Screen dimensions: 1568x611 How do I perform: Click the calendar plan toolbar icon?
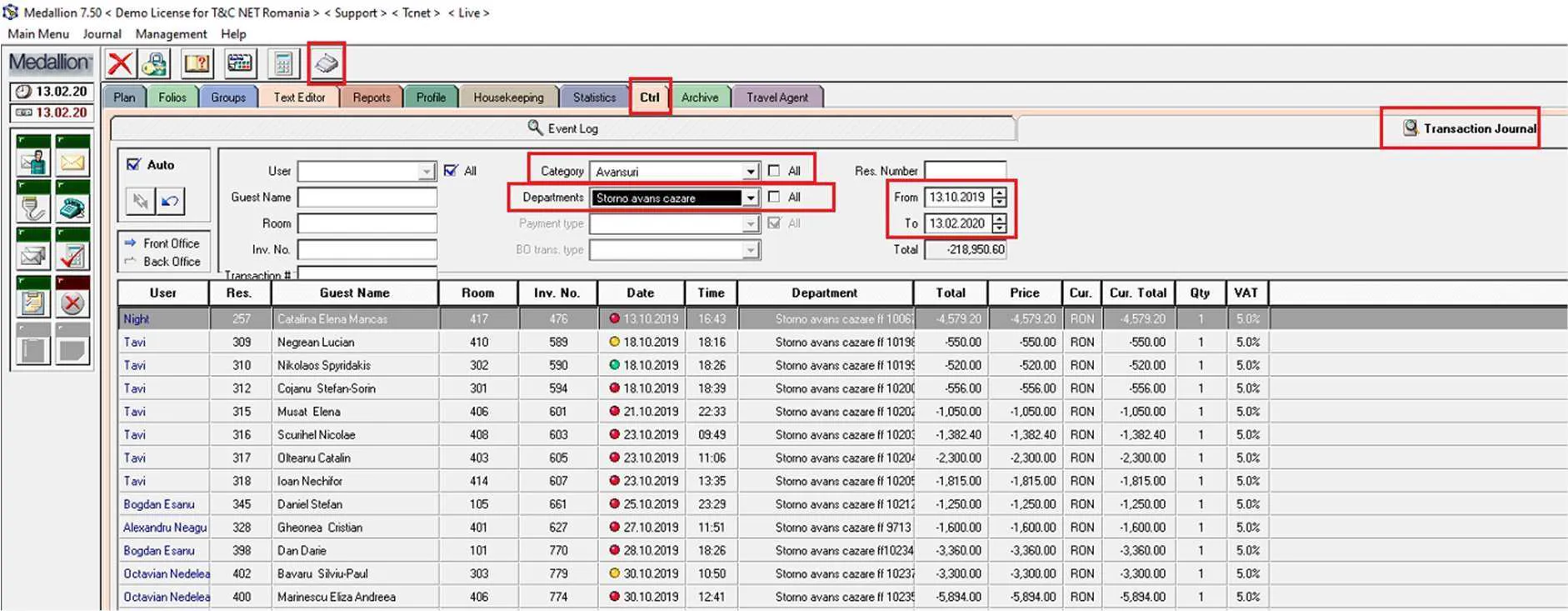[x=240, y=63]
